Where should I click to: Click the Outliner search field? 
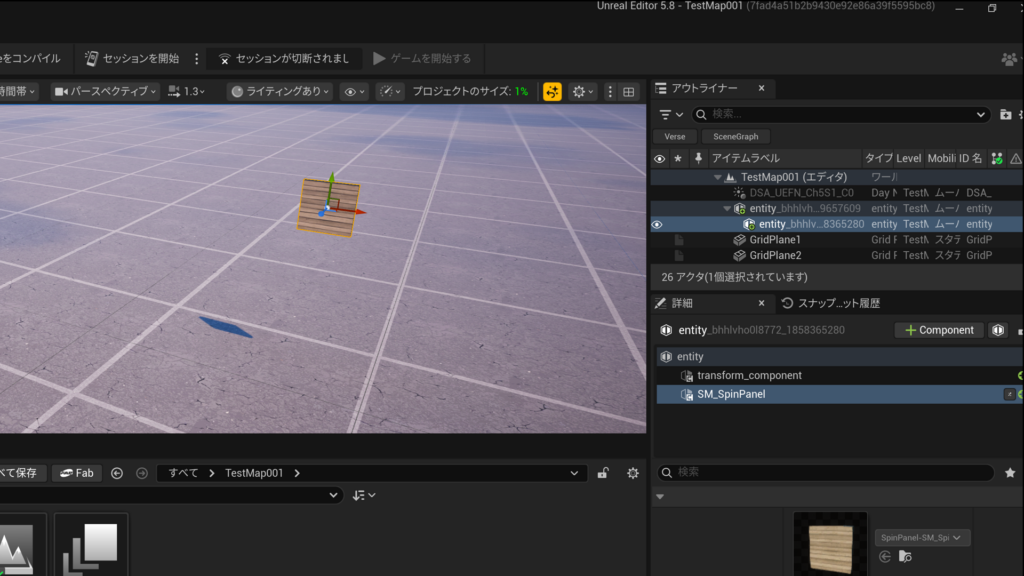click(x=840, y=115)
